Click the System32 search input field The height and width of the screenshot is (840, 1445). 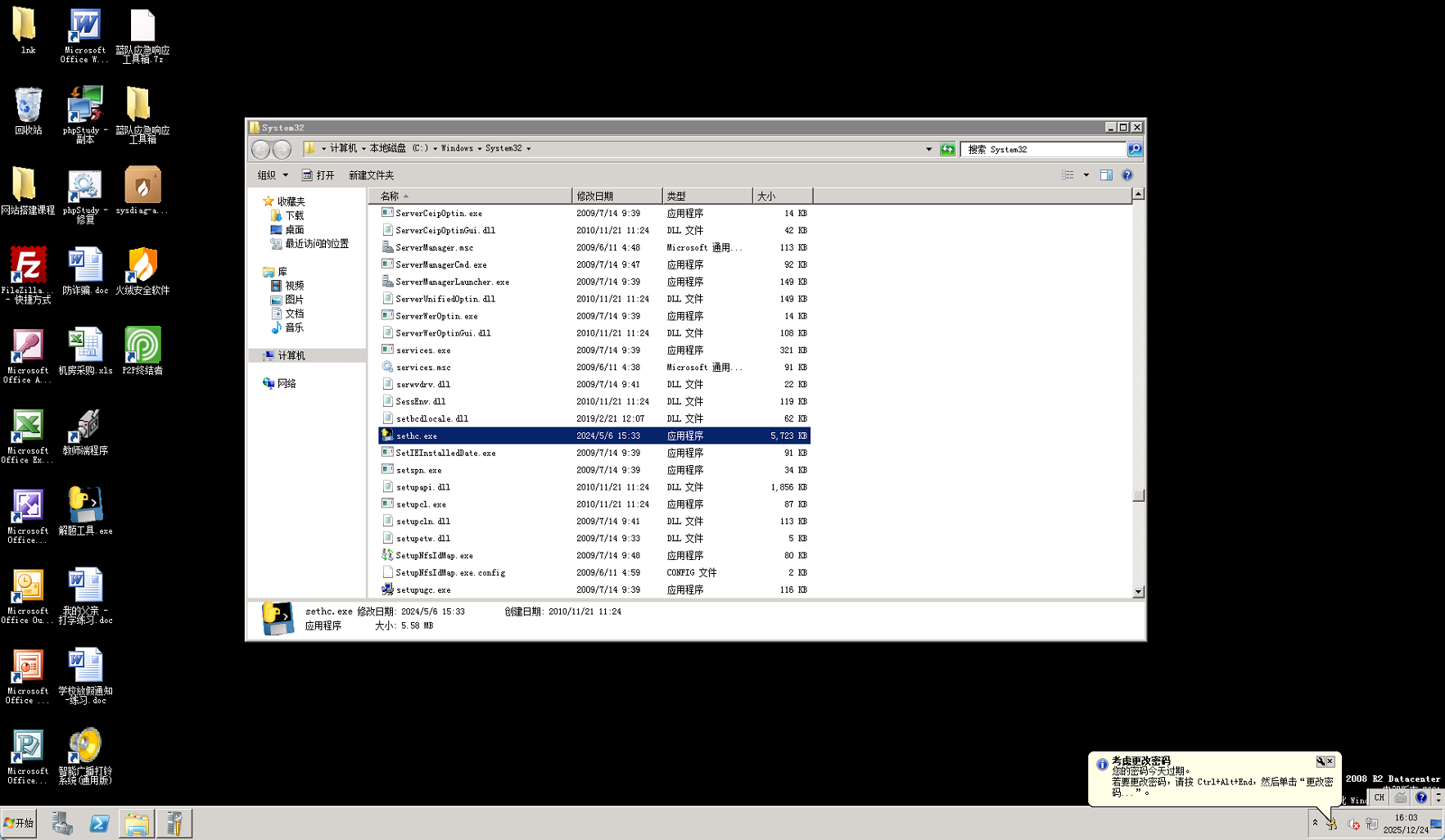pos(1044,149)
